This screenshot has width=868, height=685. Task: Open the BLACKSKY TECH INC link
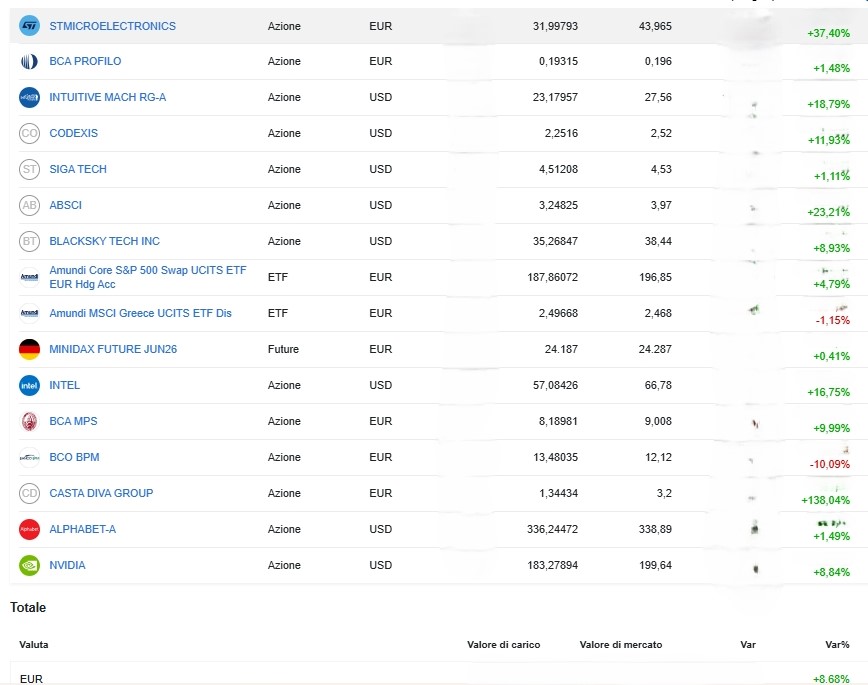coord(104,241)
